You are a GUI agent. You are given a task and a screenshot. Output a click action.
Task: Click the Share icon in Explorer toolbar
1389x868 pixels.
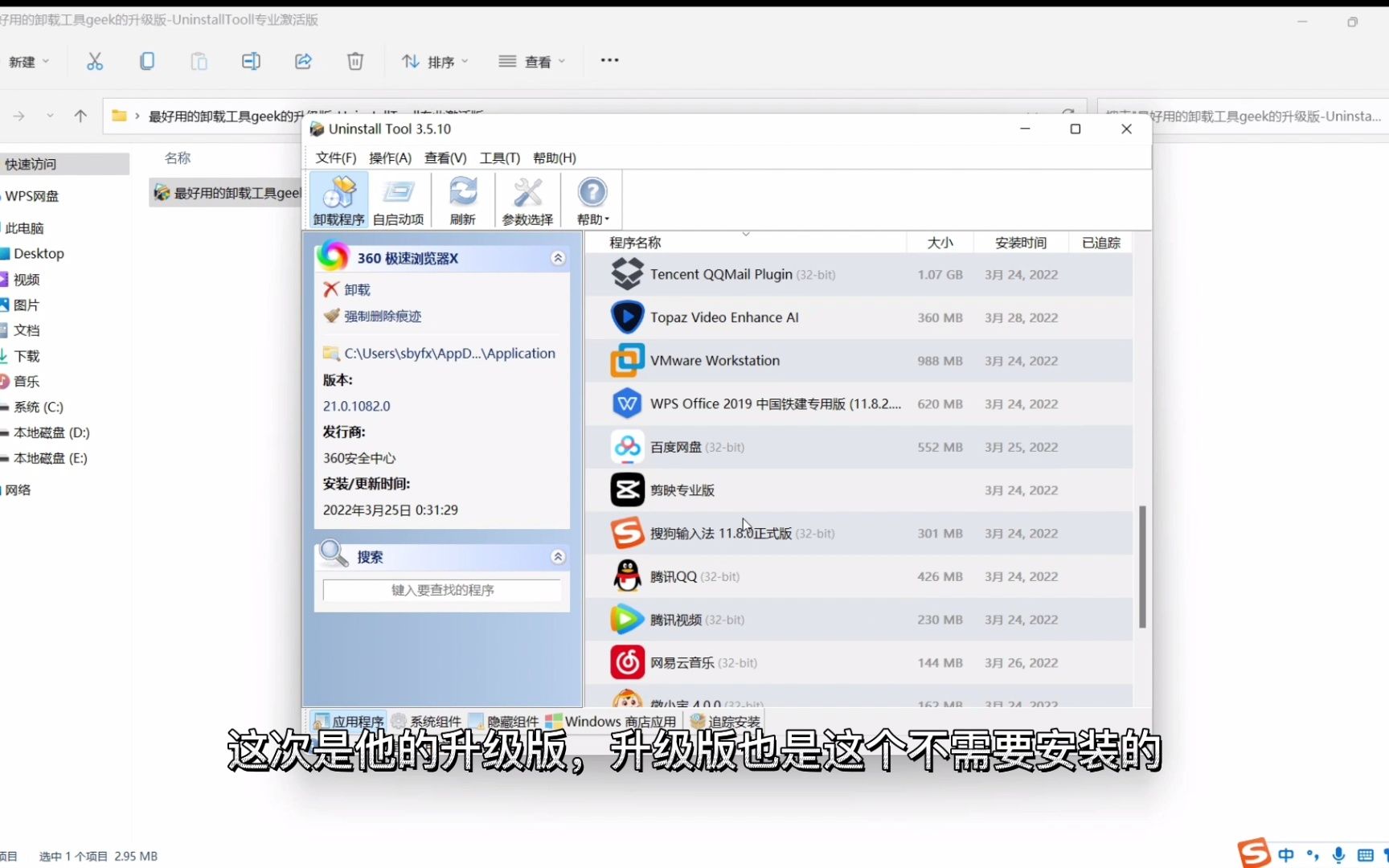point(303,61)
